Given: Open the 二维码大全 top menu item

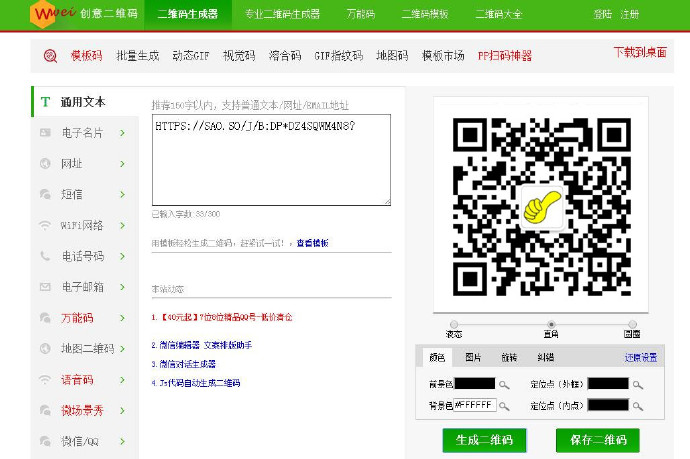Looking at the screenshot, I should (x=499, y=14).
